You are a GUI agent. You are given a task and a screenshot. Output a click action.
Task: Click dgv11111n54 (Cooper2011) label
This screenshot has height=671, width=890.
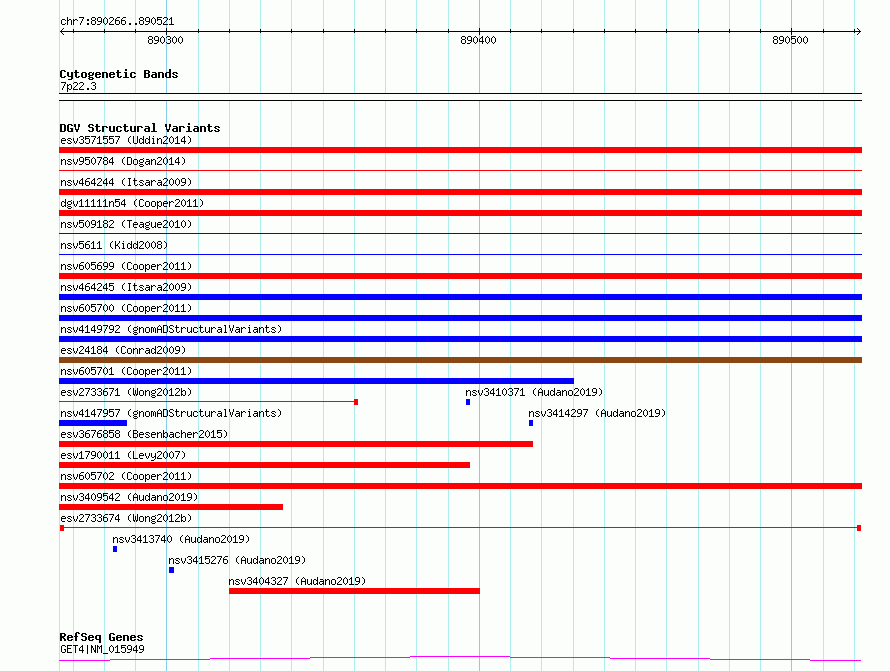pos(132,203)
